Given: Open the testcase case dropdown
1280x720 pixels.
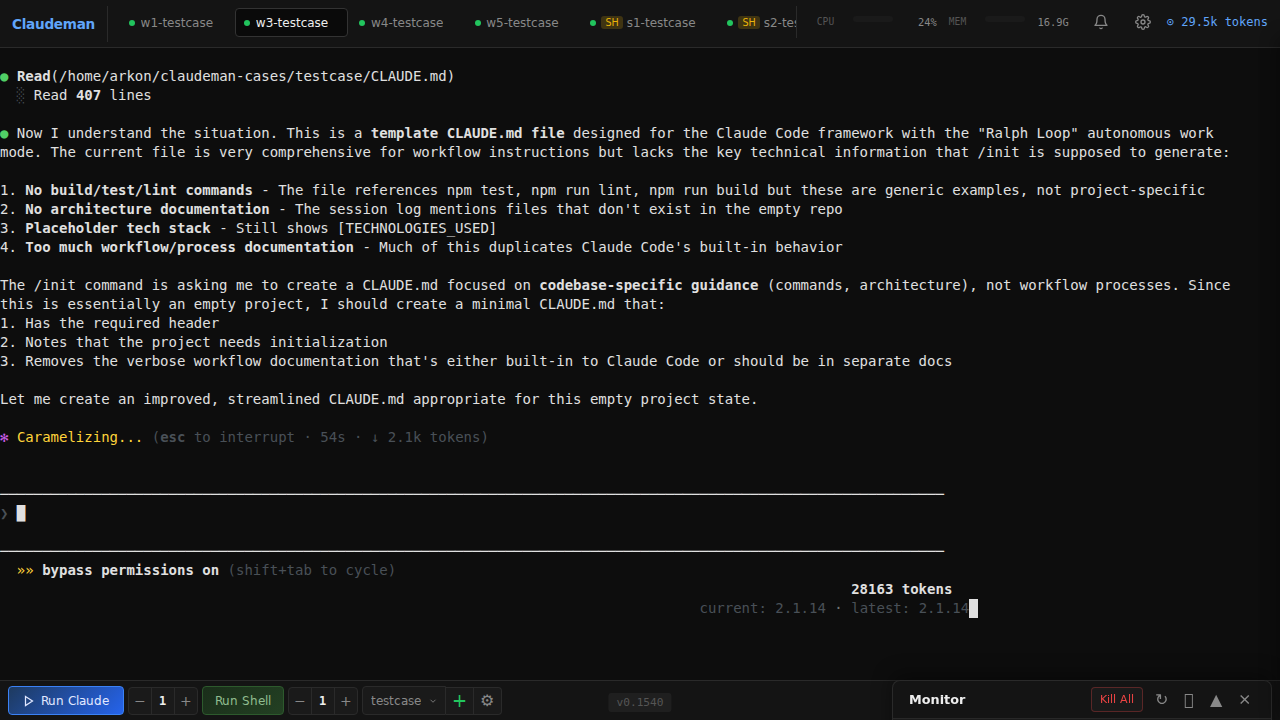Looking at the screenshot, I should pos(404,701).
